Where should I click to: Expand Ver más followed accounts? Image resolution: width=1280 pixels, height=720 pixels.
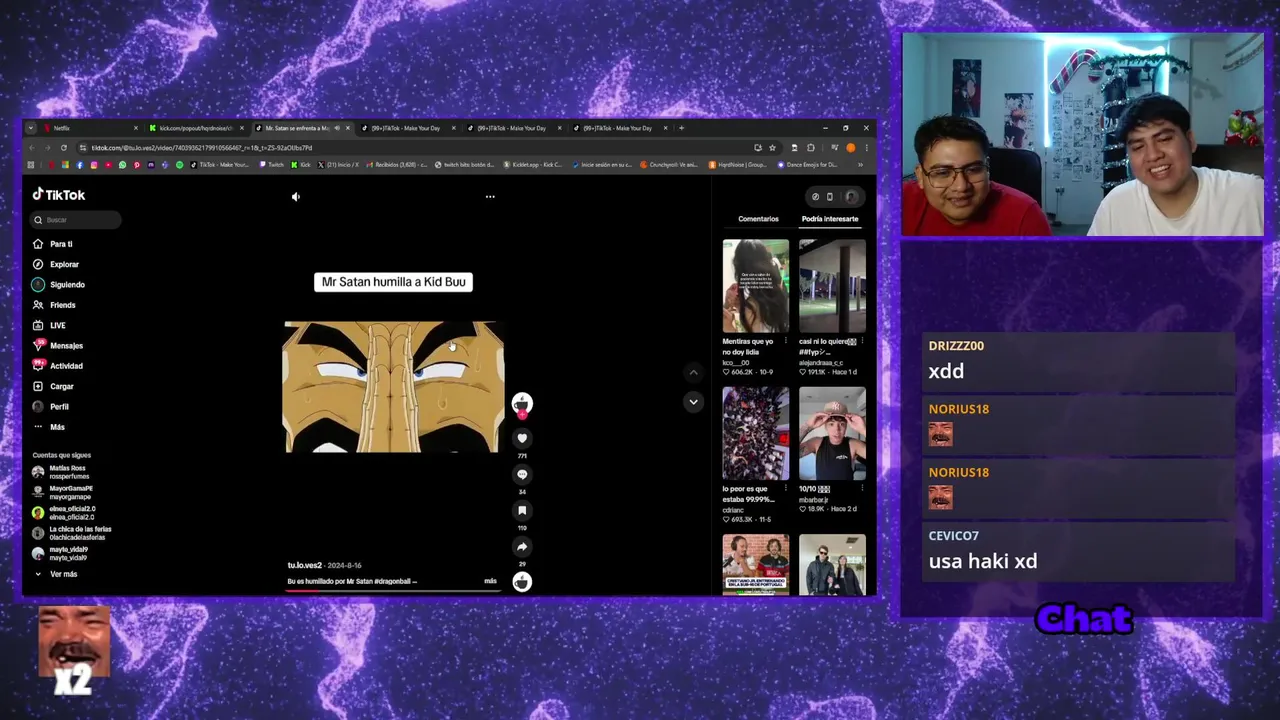click(x=56, y=574)
